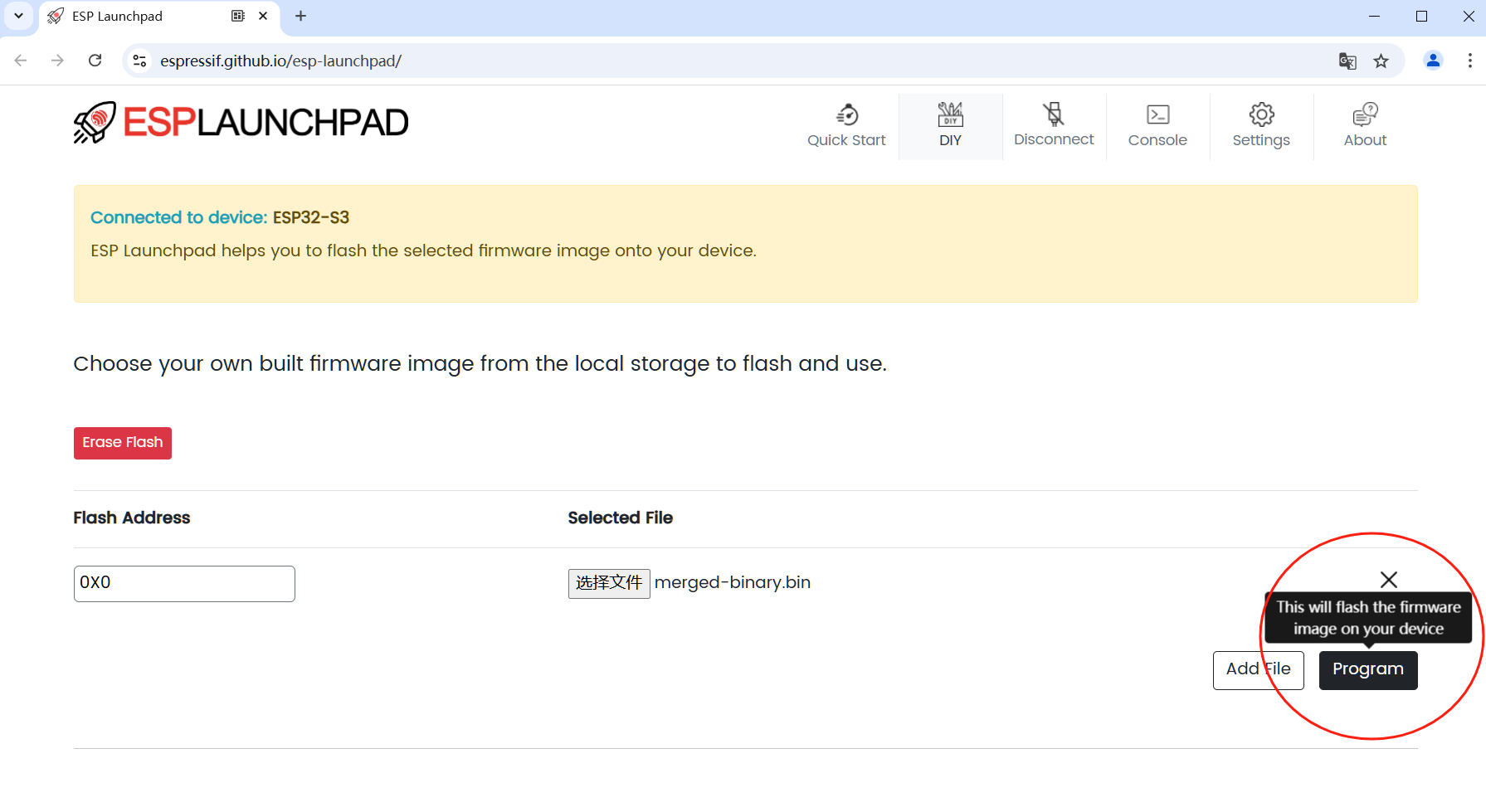The width and height of the screenshot is (1486, 812).
Task: Open a new browser tab
Action: [x=300, y=16]
